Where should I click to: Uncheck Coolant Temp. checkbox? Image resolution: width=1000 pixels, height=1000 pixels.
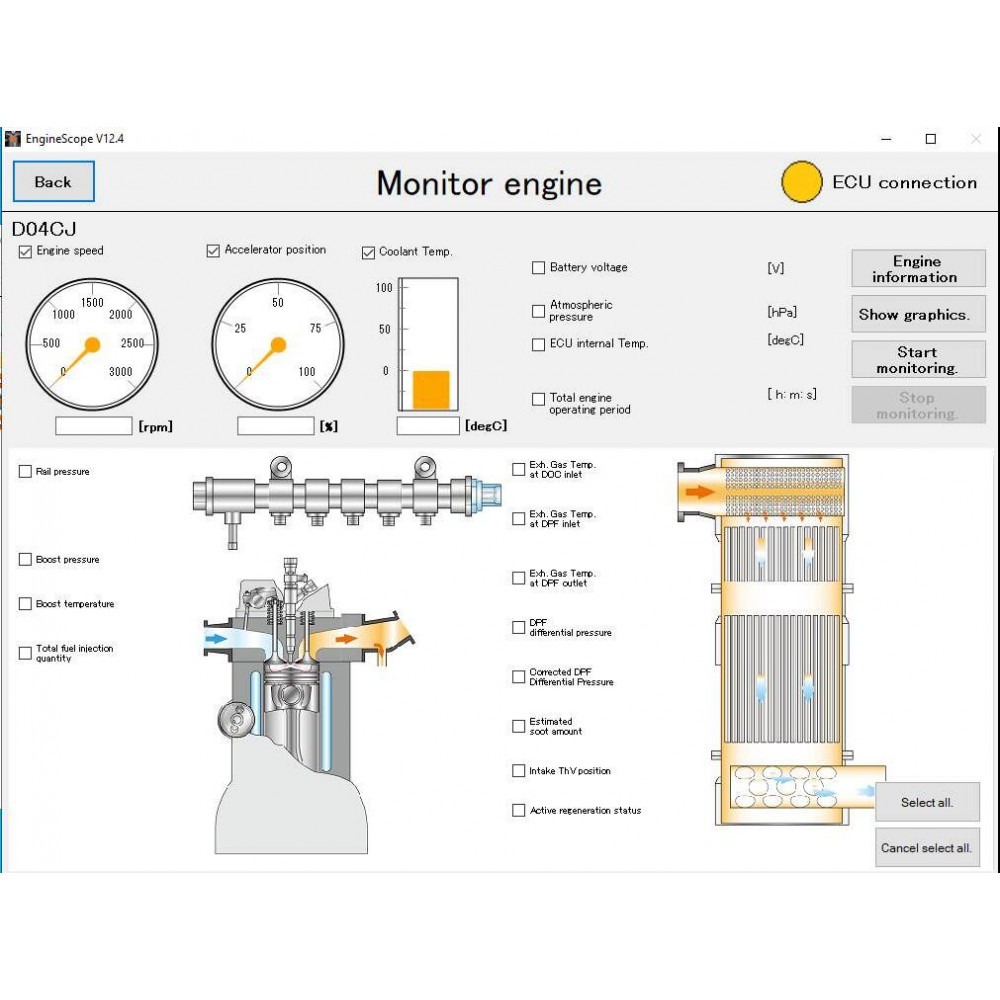(x=368, y=253)
